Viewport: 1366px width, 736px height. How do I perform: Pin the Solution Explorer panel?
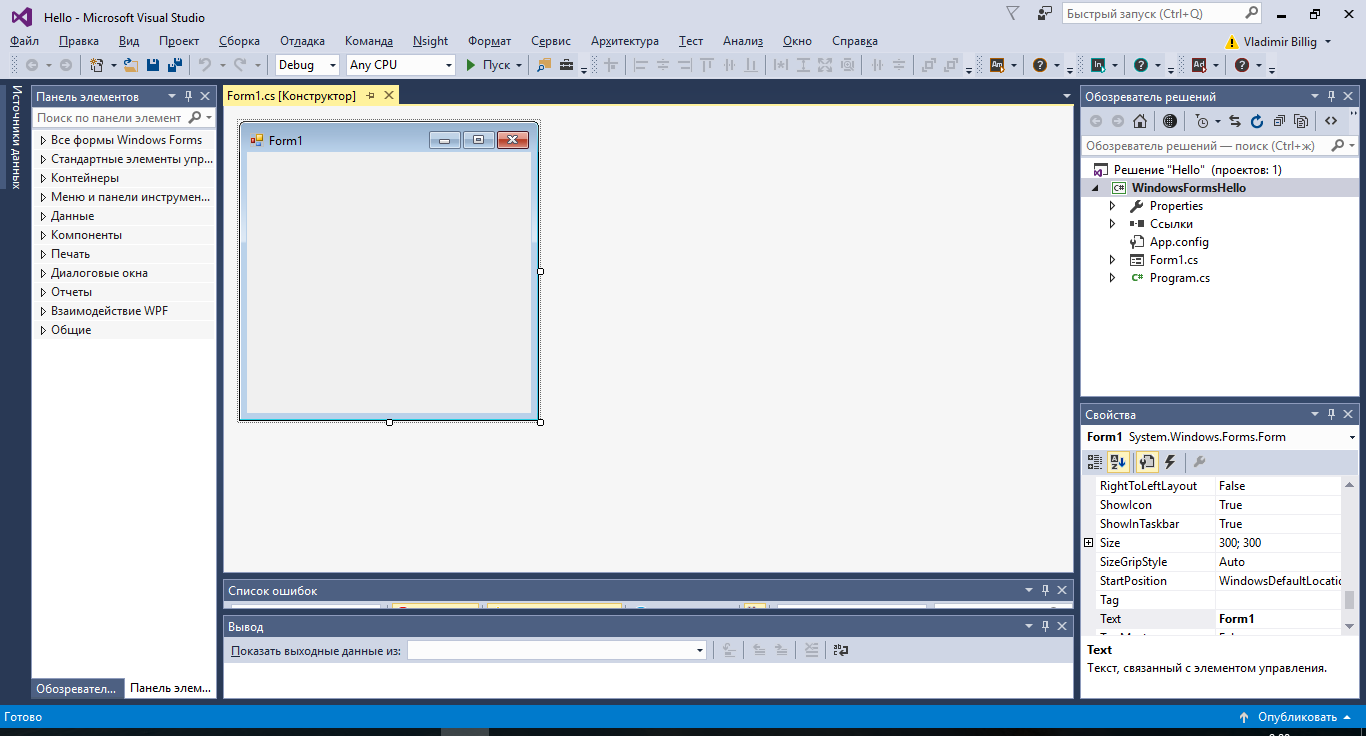[x=1331, y=96]
